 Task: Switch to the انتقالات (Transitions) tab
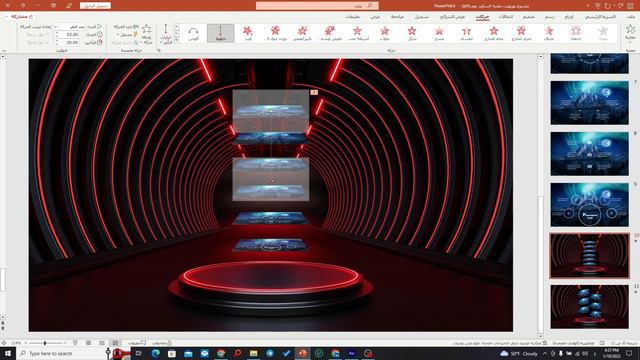point(506,17)
